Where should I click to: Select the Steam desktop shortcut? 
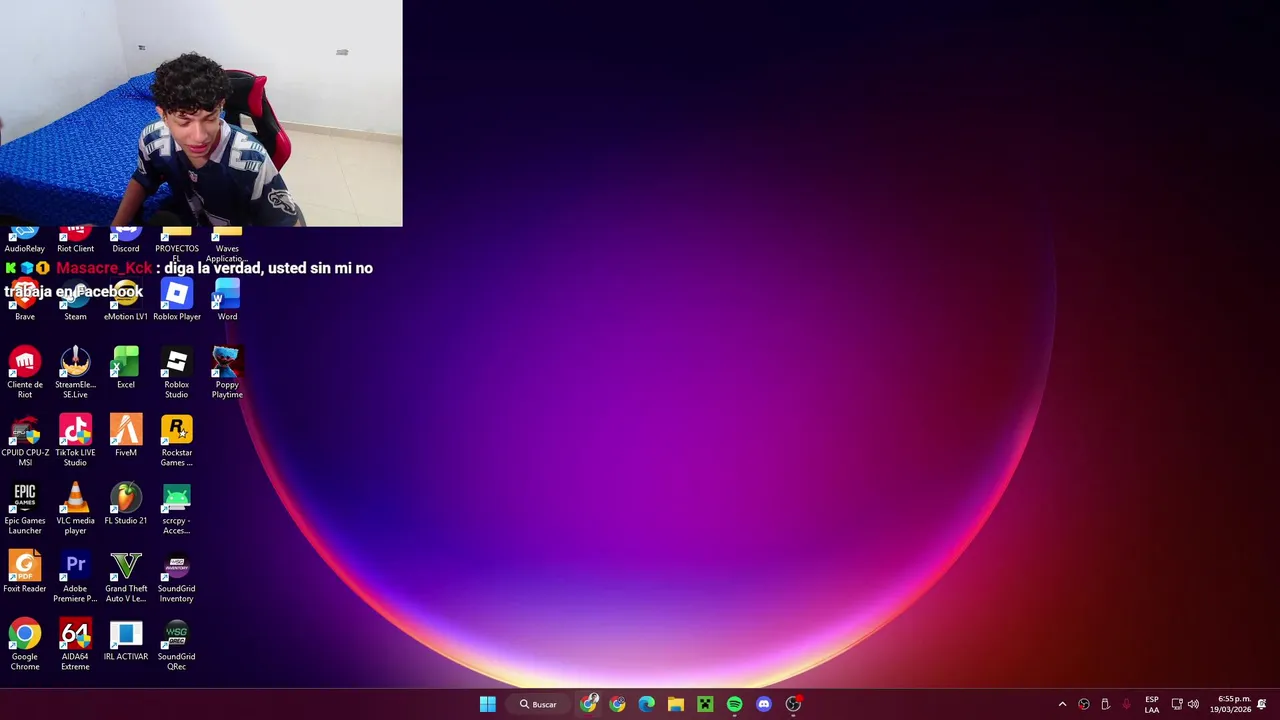click(x=75, y=301)
